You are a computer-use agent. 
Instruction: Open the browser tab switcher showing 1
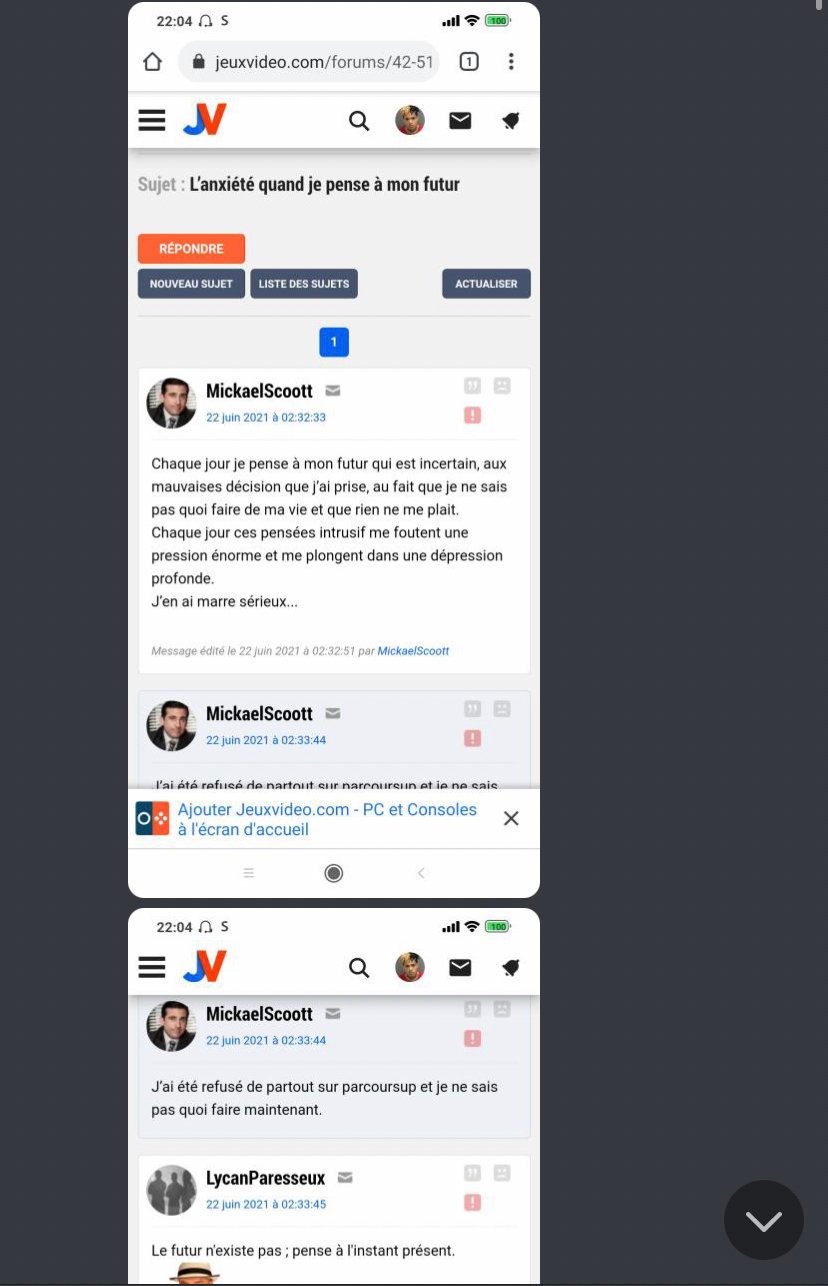[x=469, y=62]
